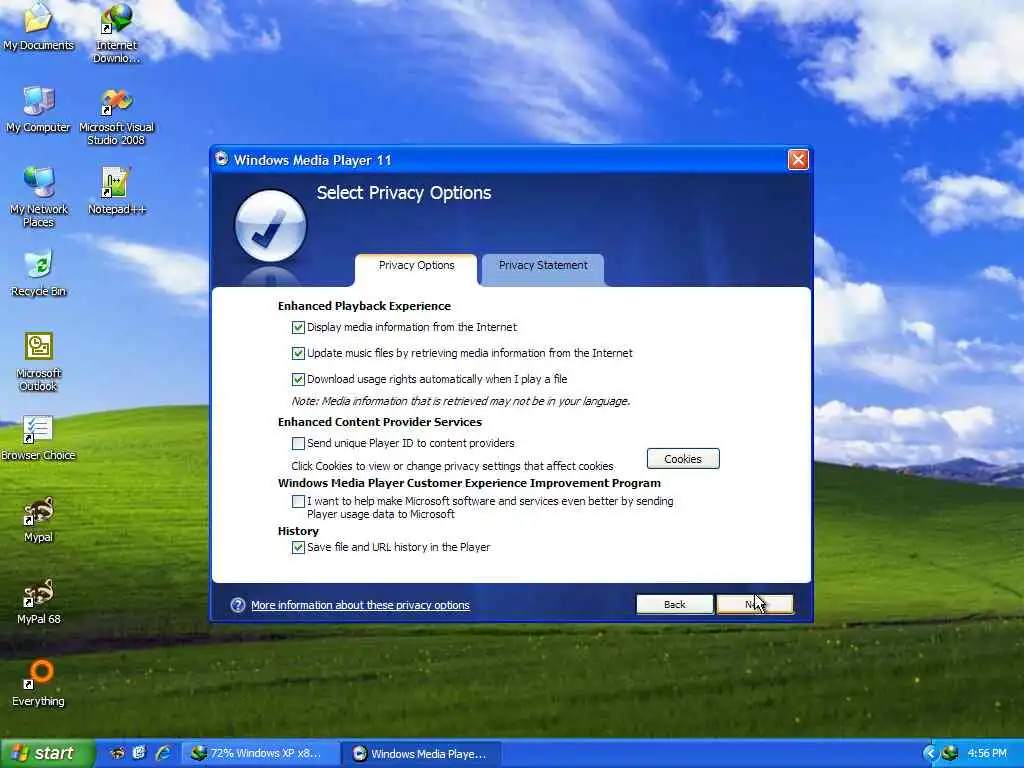The width and height of the screenshot is (1024, 768).
Task: Select the Internet Download Manager desktop shortcut
Action: (116, 33)
